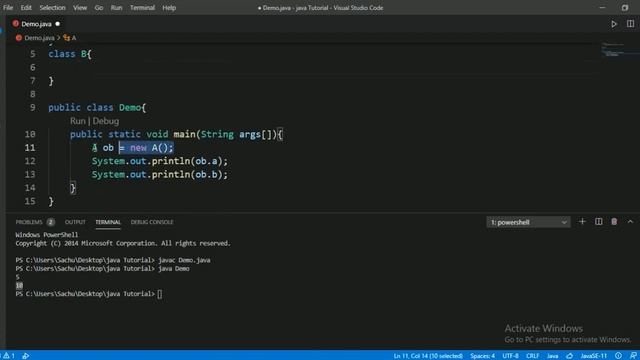Viewport: 640px width, 360px height.
Task: Click the debug launch icon in status bar
Action: pyautogui.click(x=26, y=356)
